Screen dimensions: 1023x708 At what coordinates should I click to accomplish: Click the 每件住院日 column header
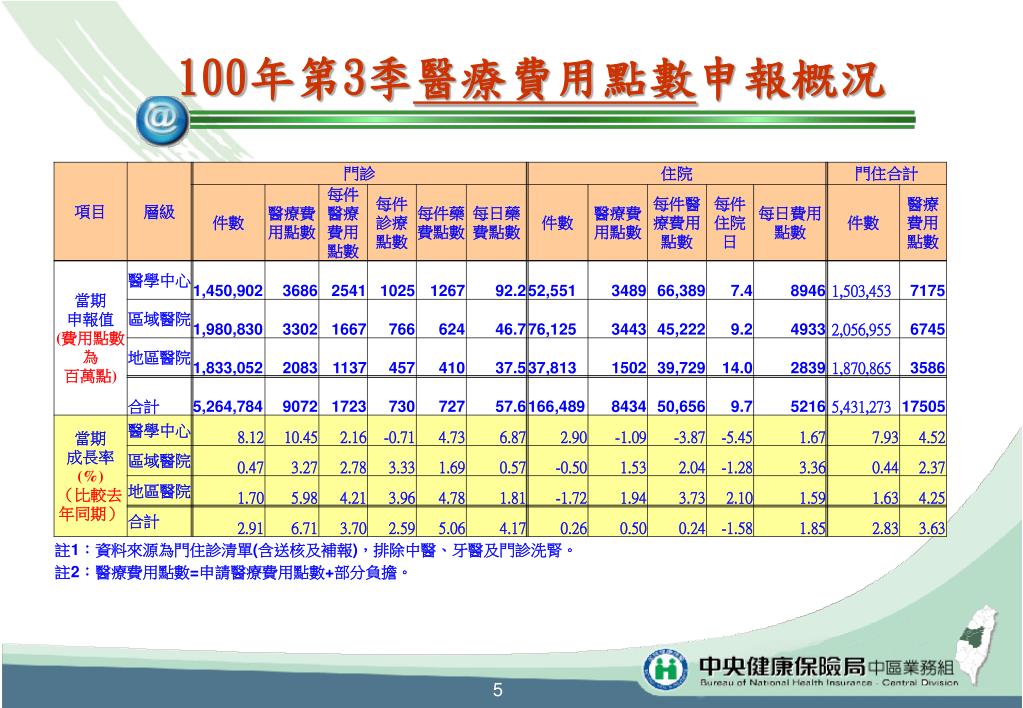click(729, 223)
